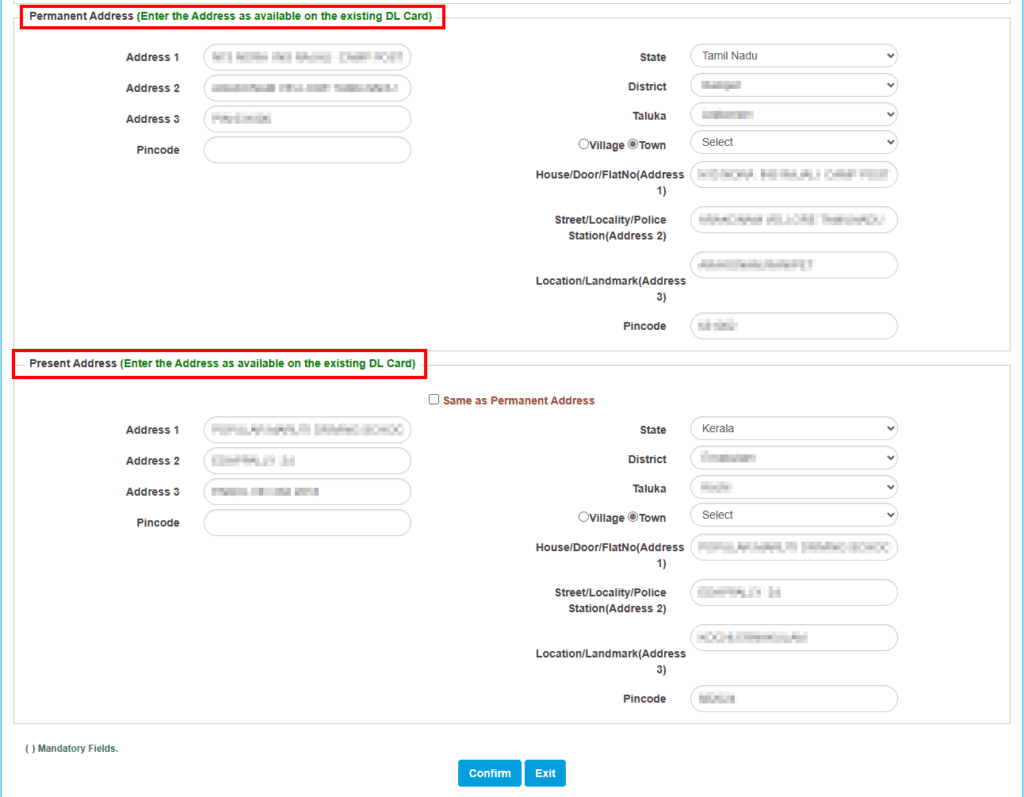Expand Present Address District dropdown
Screen dimensions: 1024x797
click(793, 458)
